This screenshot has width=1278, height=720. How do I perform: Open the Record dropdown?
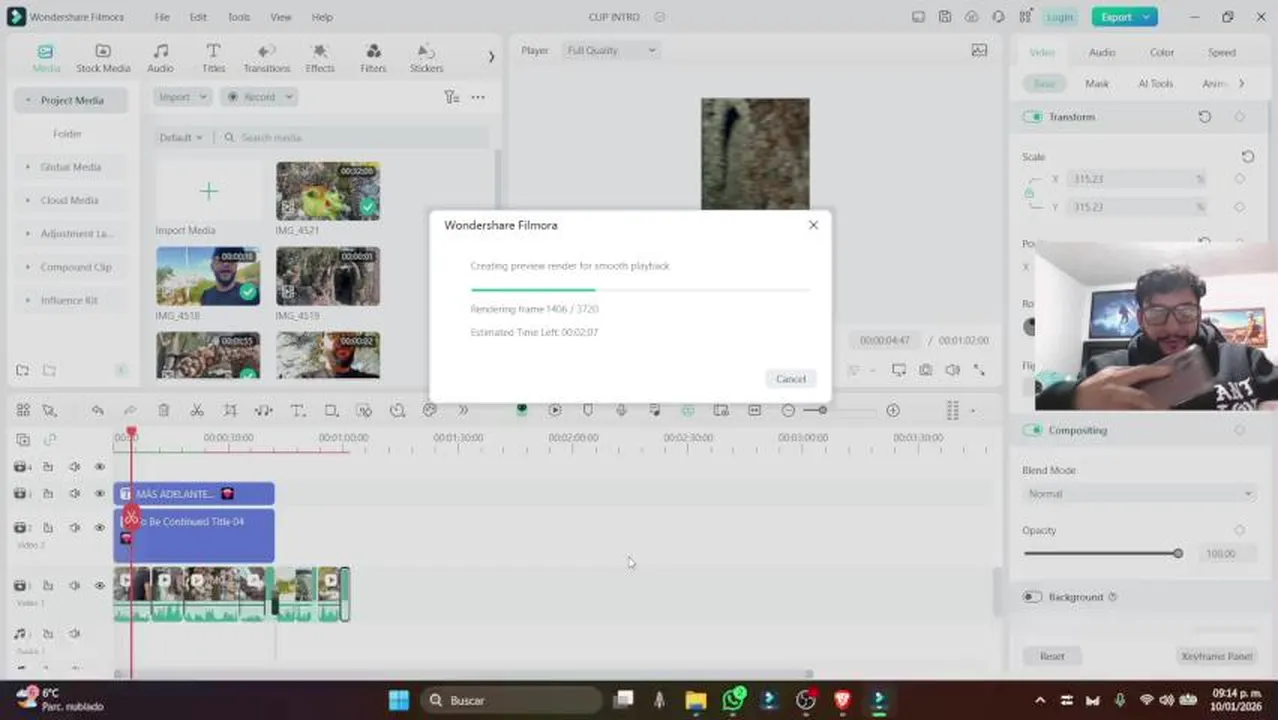259,97
